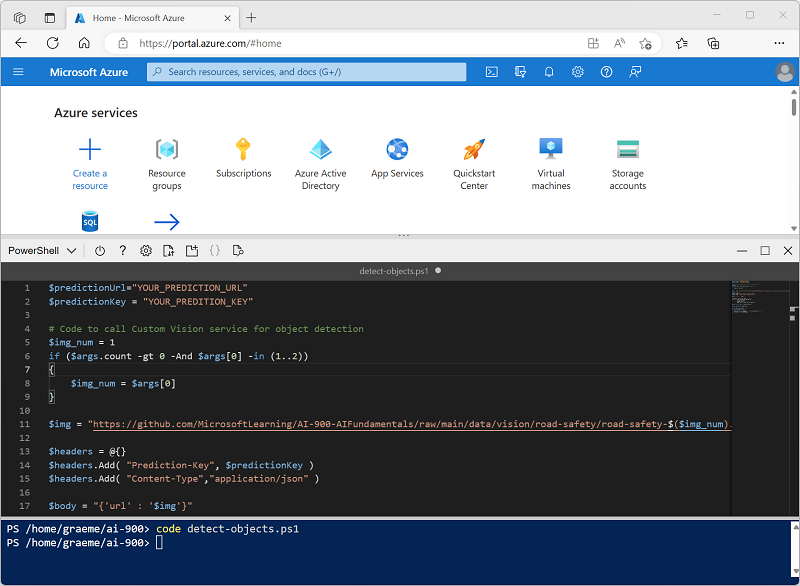Viewport: 800px width, 586px height.
Task: Add this page to favorites
Action: point(645,43)
